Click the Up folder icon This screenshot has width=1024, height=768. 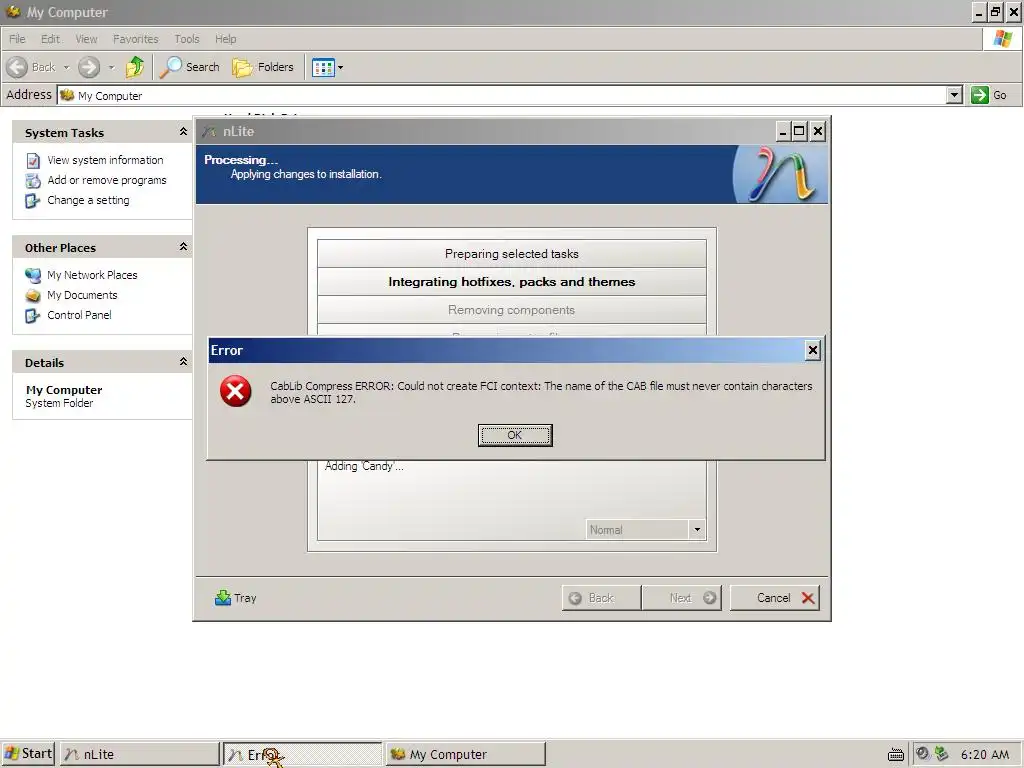[135, 67]
